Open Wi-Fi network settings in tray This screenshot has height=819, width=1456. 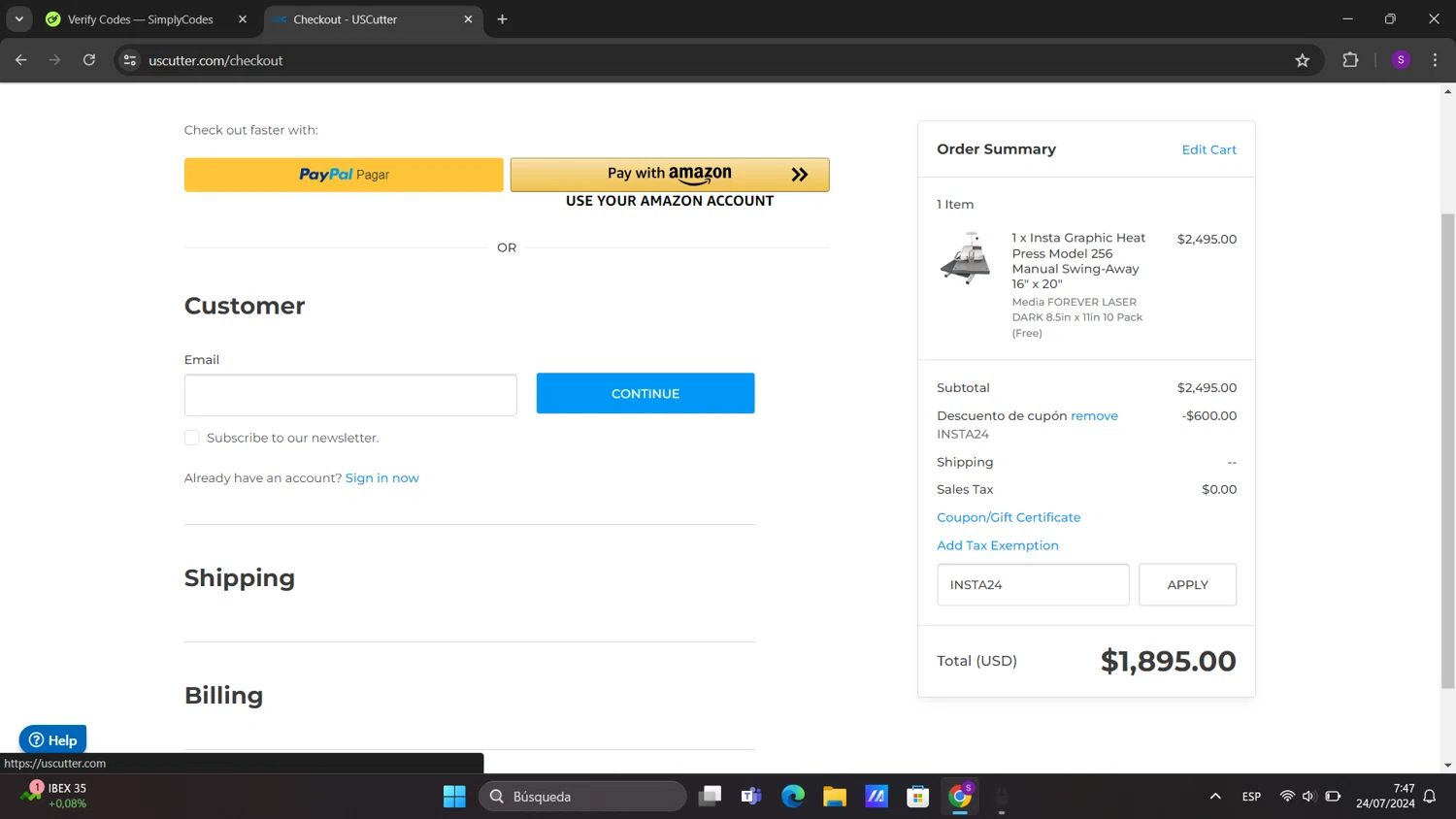(x=1287, y=797)
